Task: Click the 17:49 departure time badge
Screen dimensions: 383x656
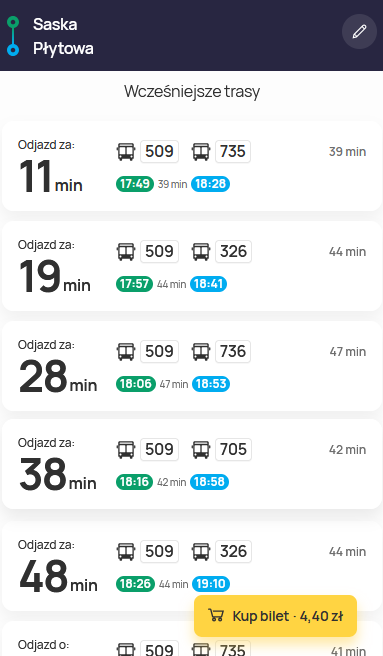Action: (x=135, y=184)
